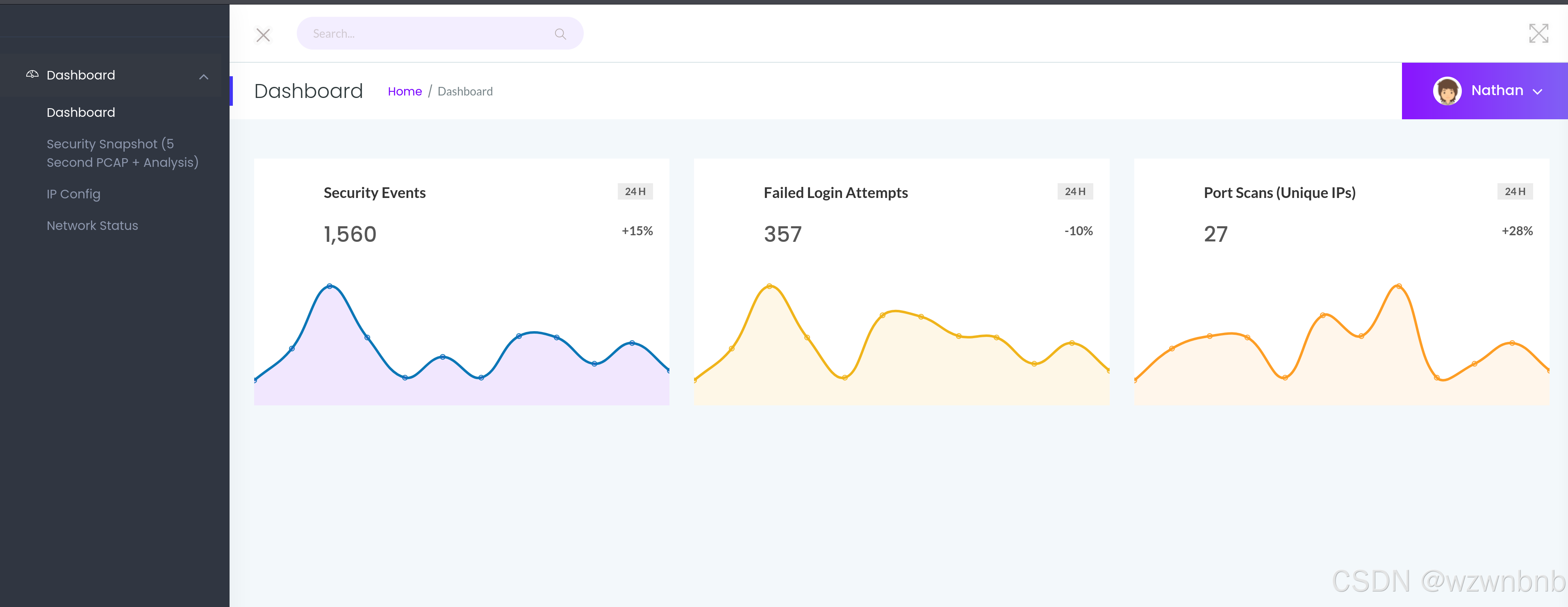
Task: Click the fullscreen expand icon
Action: click(x=1538, y=34)
